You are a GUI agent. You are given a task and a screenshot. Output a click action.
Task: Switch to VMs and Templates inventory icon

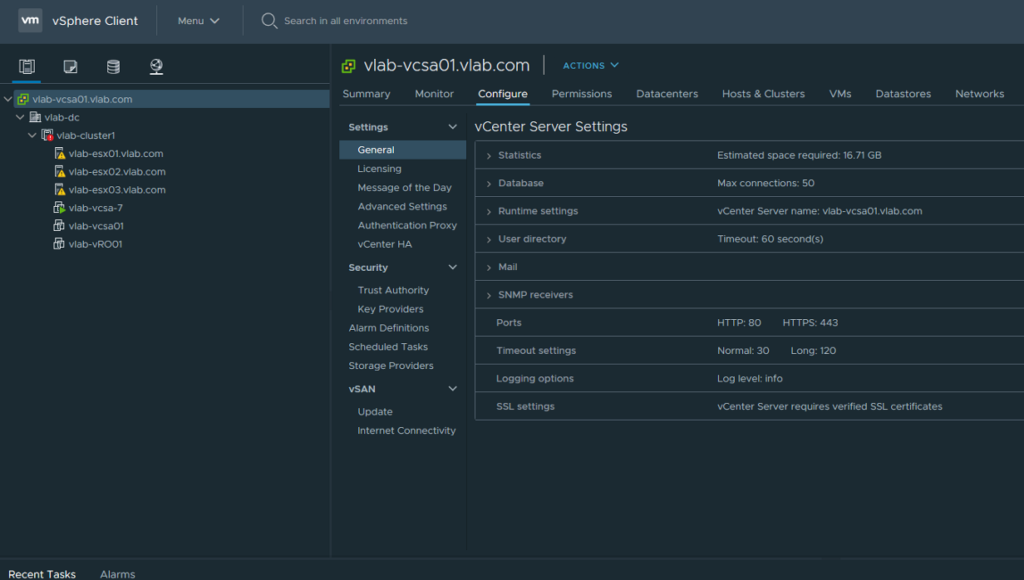pos(70,66)
